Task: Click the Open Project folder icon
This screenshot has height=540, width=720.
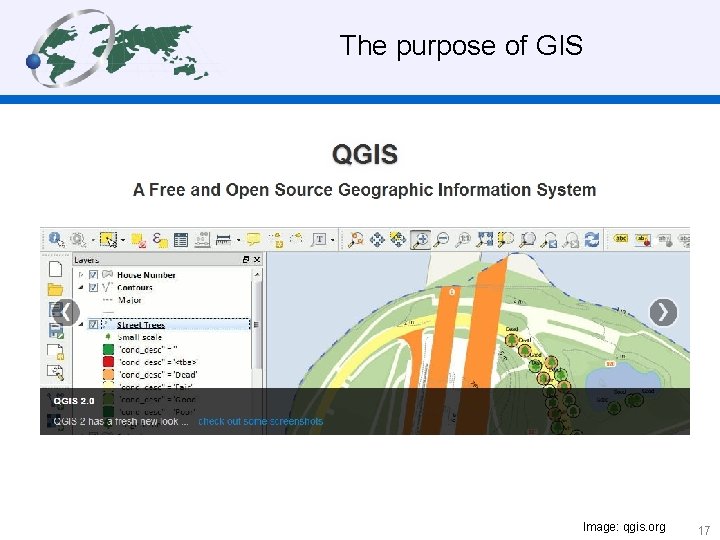Action: (55, 289)
